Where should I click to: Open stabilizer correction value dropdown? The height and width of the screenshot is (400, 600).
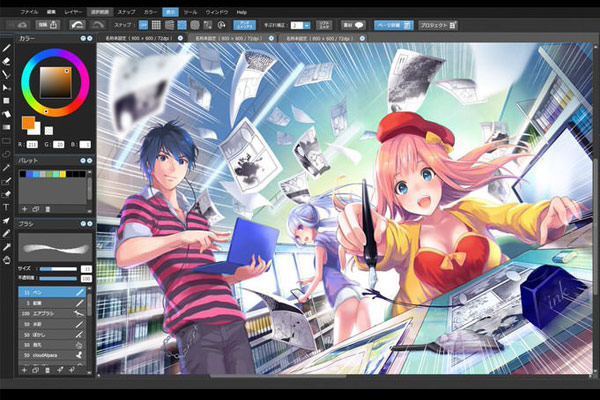pos(307,25)
